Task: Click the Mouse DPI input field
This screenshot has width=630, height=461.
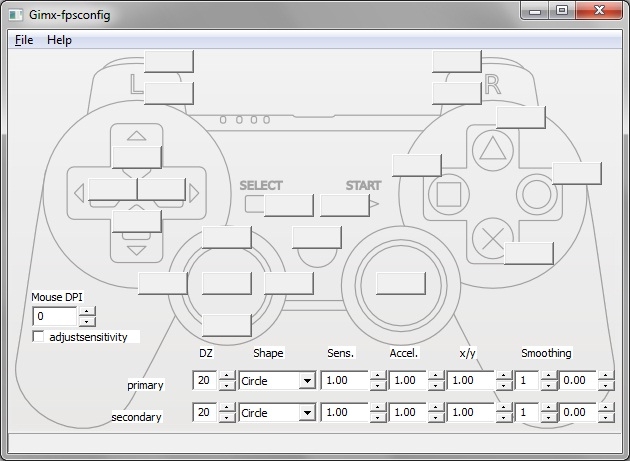Action: pos(55,316)
